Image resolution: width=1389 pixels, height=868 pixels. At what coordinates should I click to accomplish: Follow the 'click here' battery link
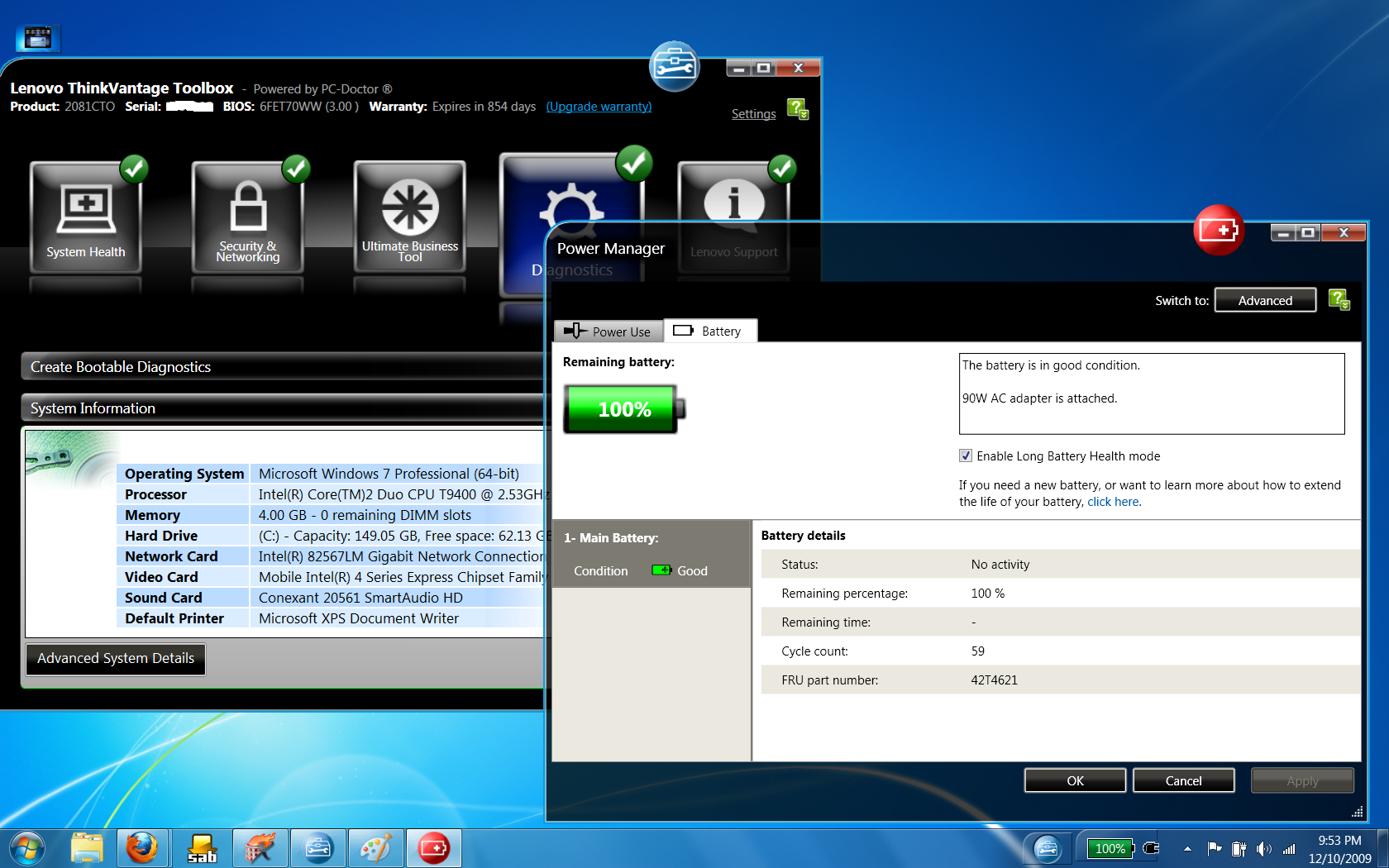point(1113,501)
